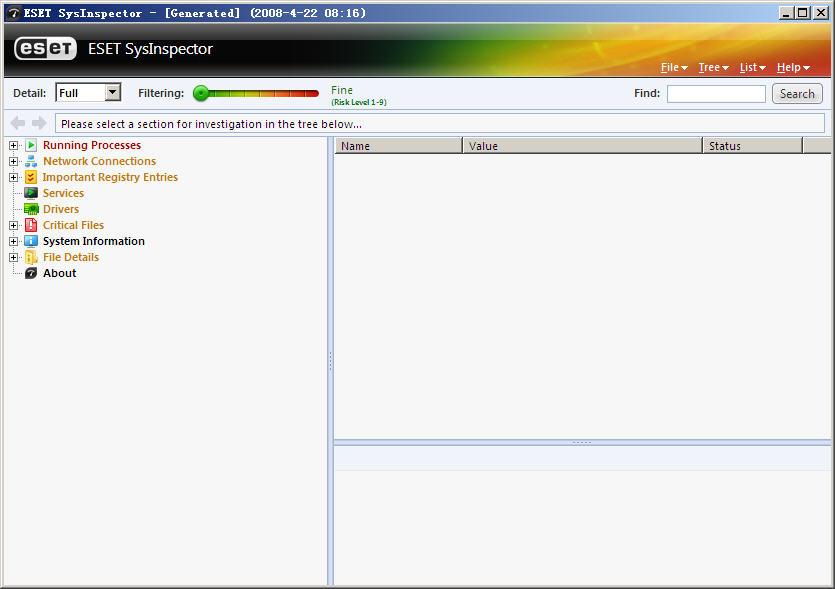Sort by the Name column header
The height and width of the screenshot is (589, 835).
point(398,145)
